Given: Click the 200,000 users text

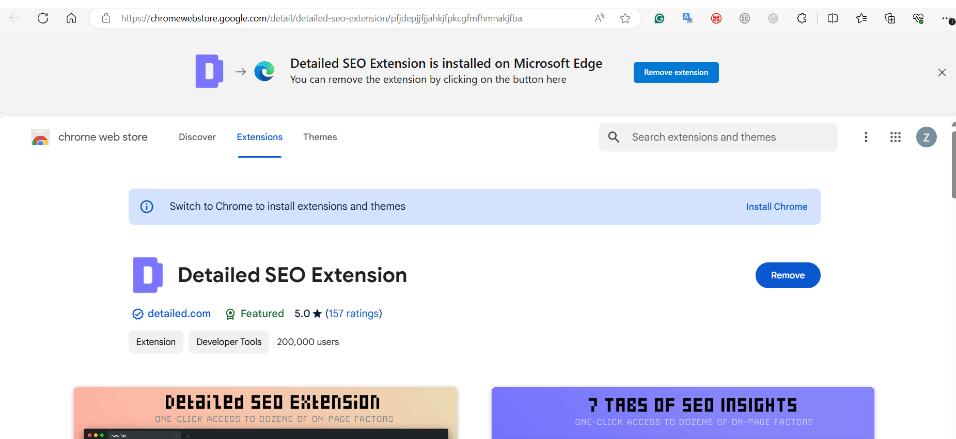Looking at the screenshot, I should coord(308,342).
